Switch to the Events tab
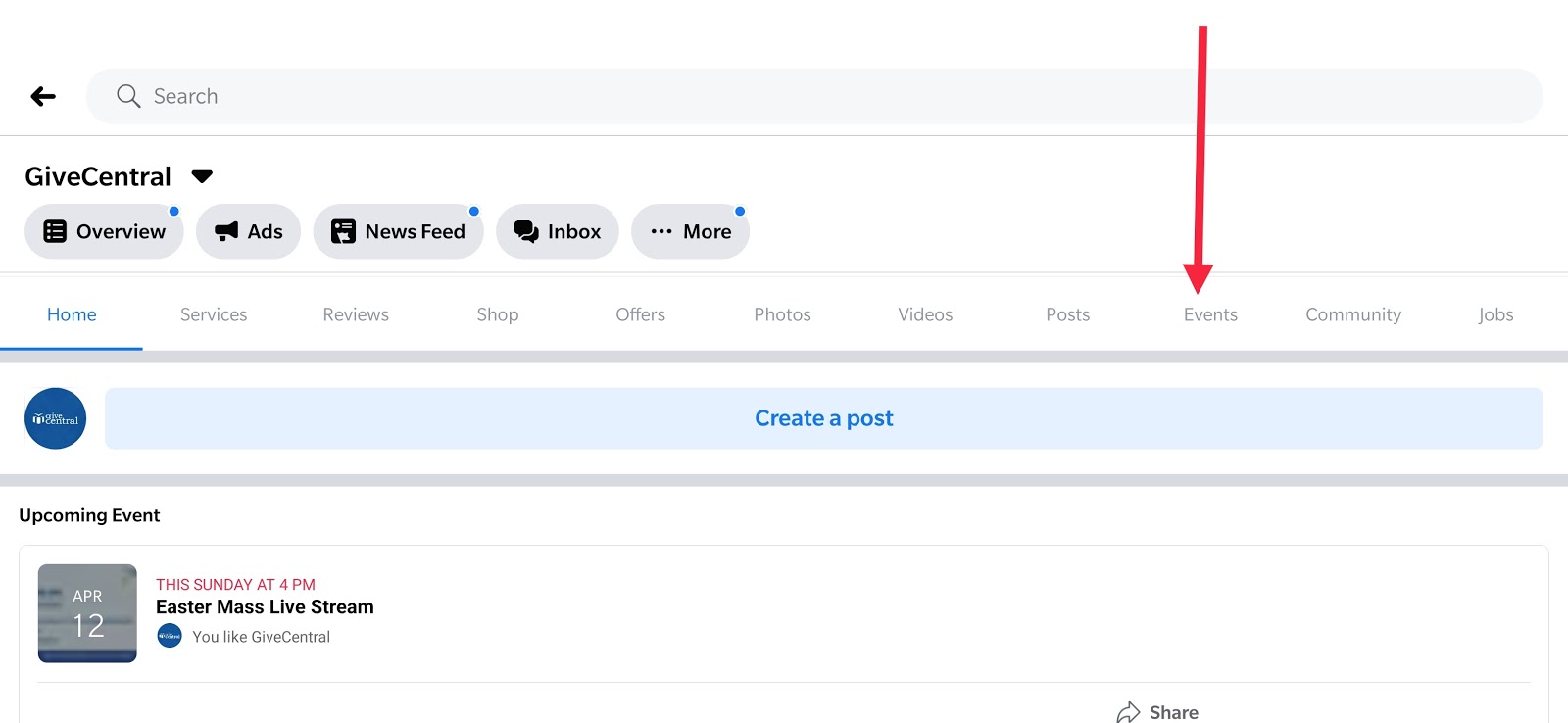The image size is (1568, 723). click(1210, 314)
